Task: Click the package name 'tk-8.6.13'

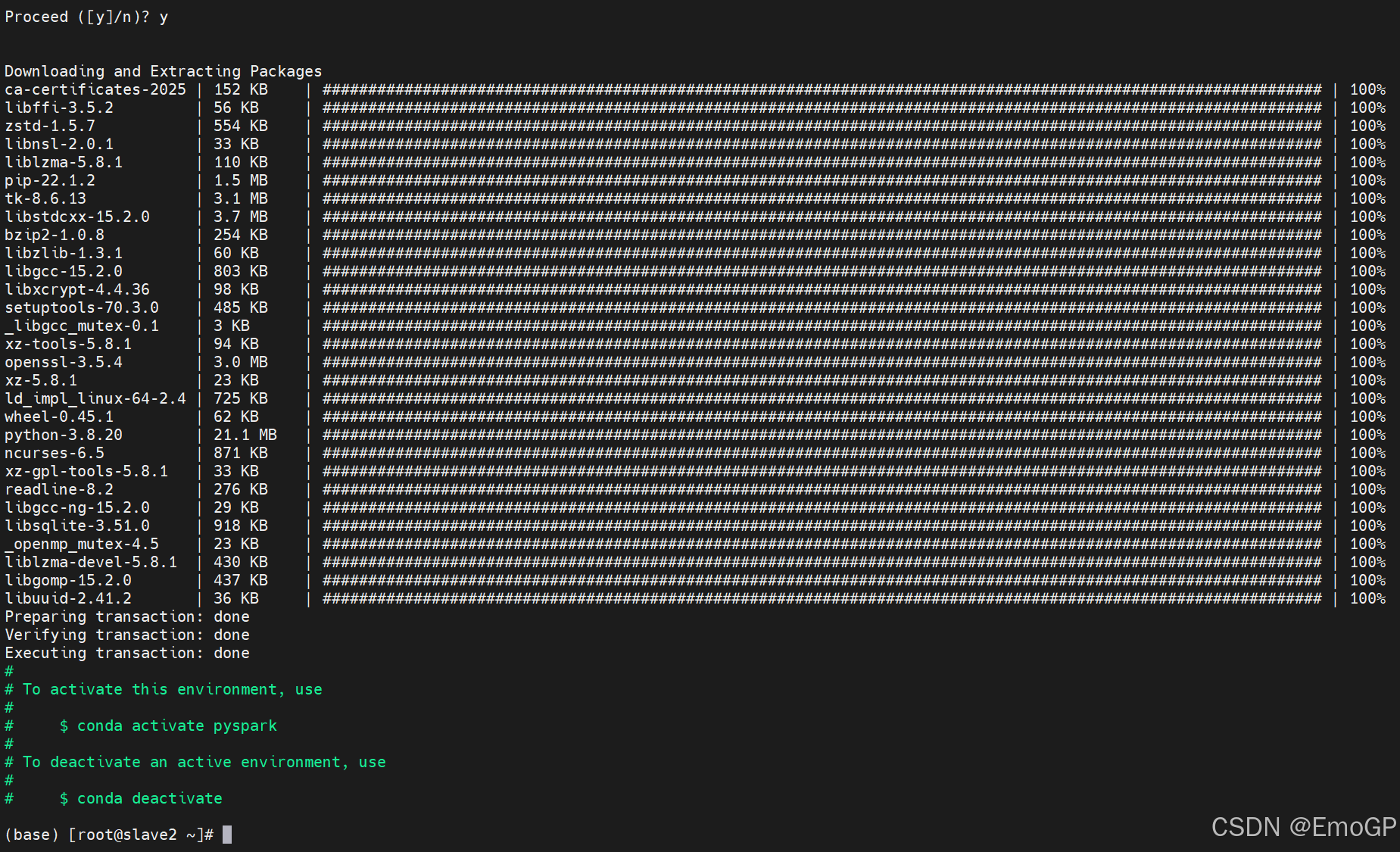Action: point(45,198)
